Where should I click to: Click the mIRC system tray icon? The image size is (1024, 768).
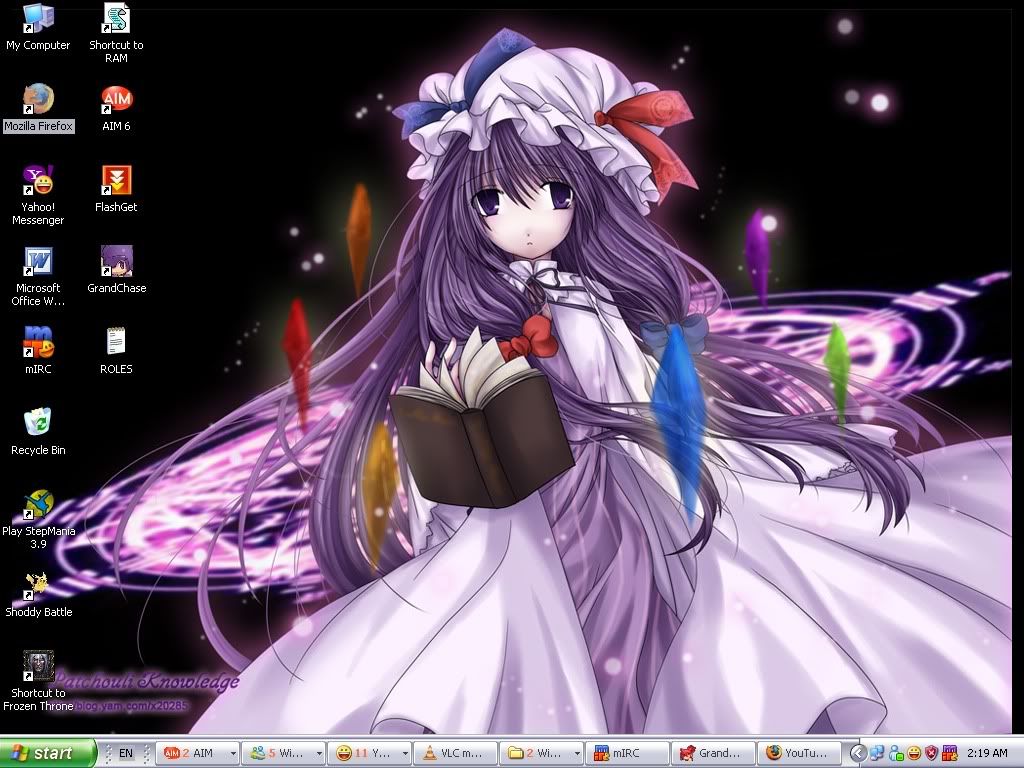click(x=950, y=753)
